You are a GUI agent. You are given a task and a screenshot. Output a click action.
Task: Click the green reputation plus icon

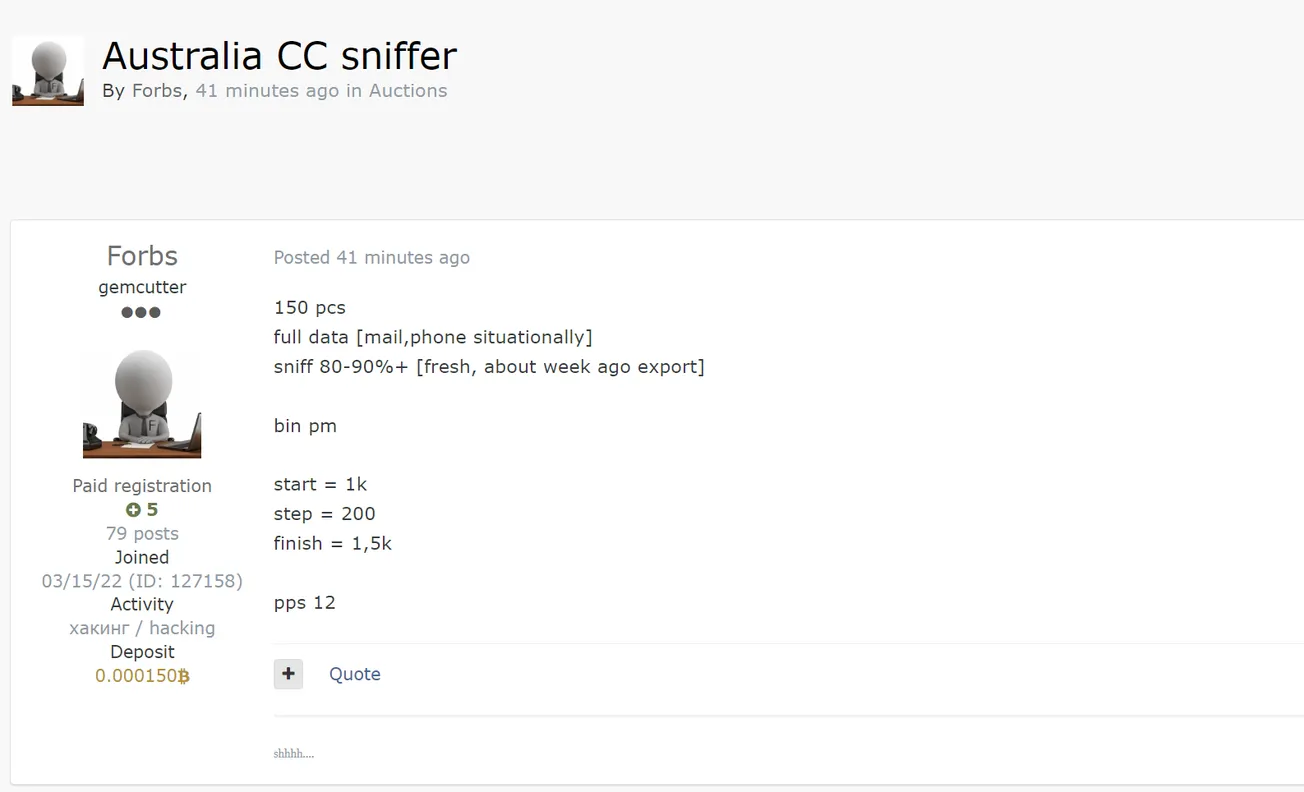[x=133, y=510]
